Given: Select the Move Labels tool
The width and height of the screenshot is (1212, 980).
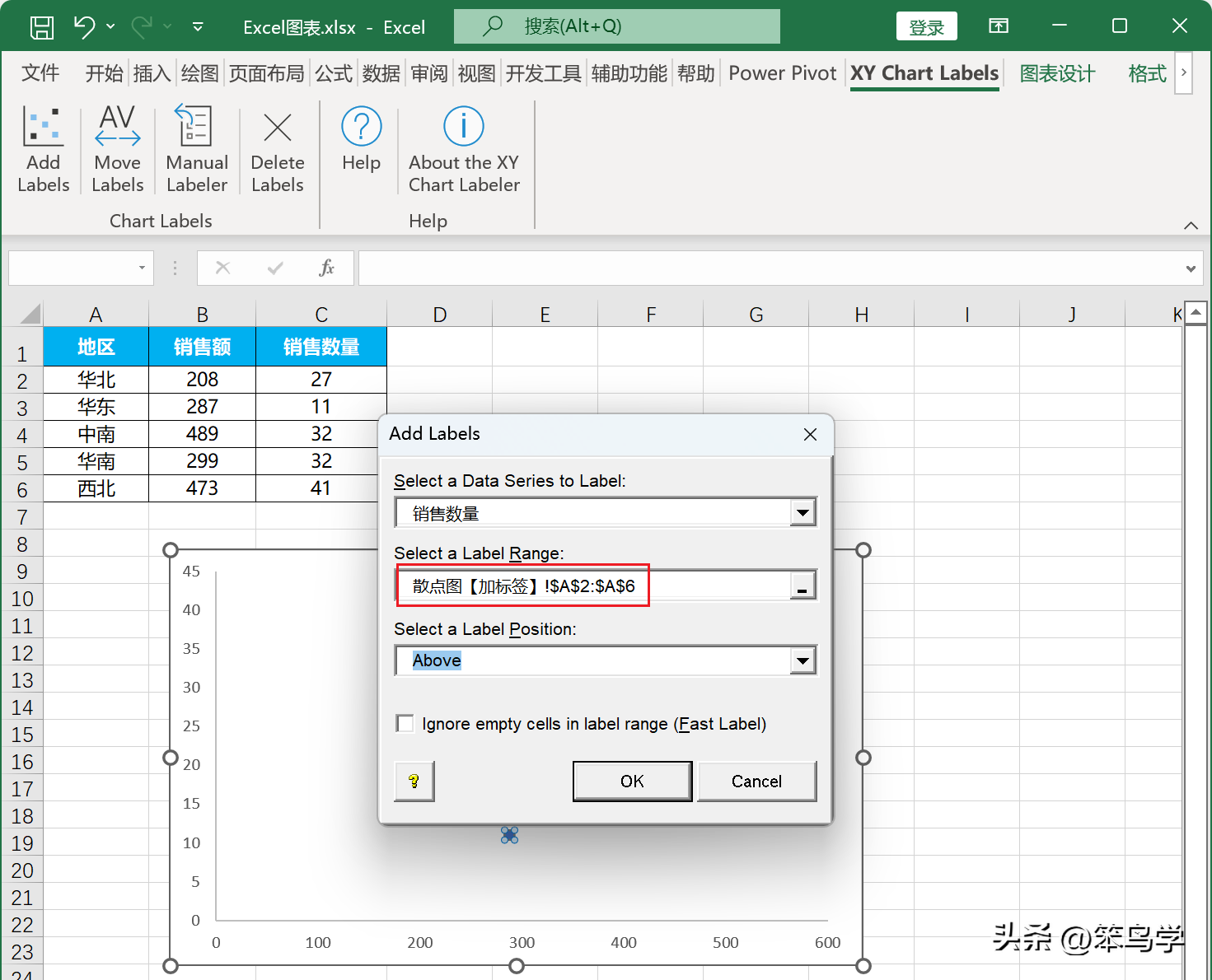Looking at the screenshot, I should click(x=117, y=149).
